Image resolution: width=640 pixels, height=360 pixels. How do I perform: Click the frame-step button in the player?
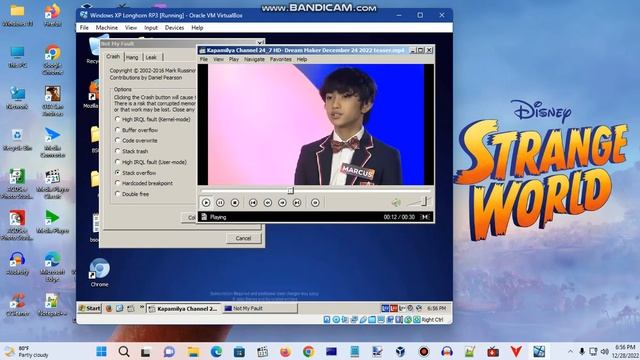tap(315, 202)
